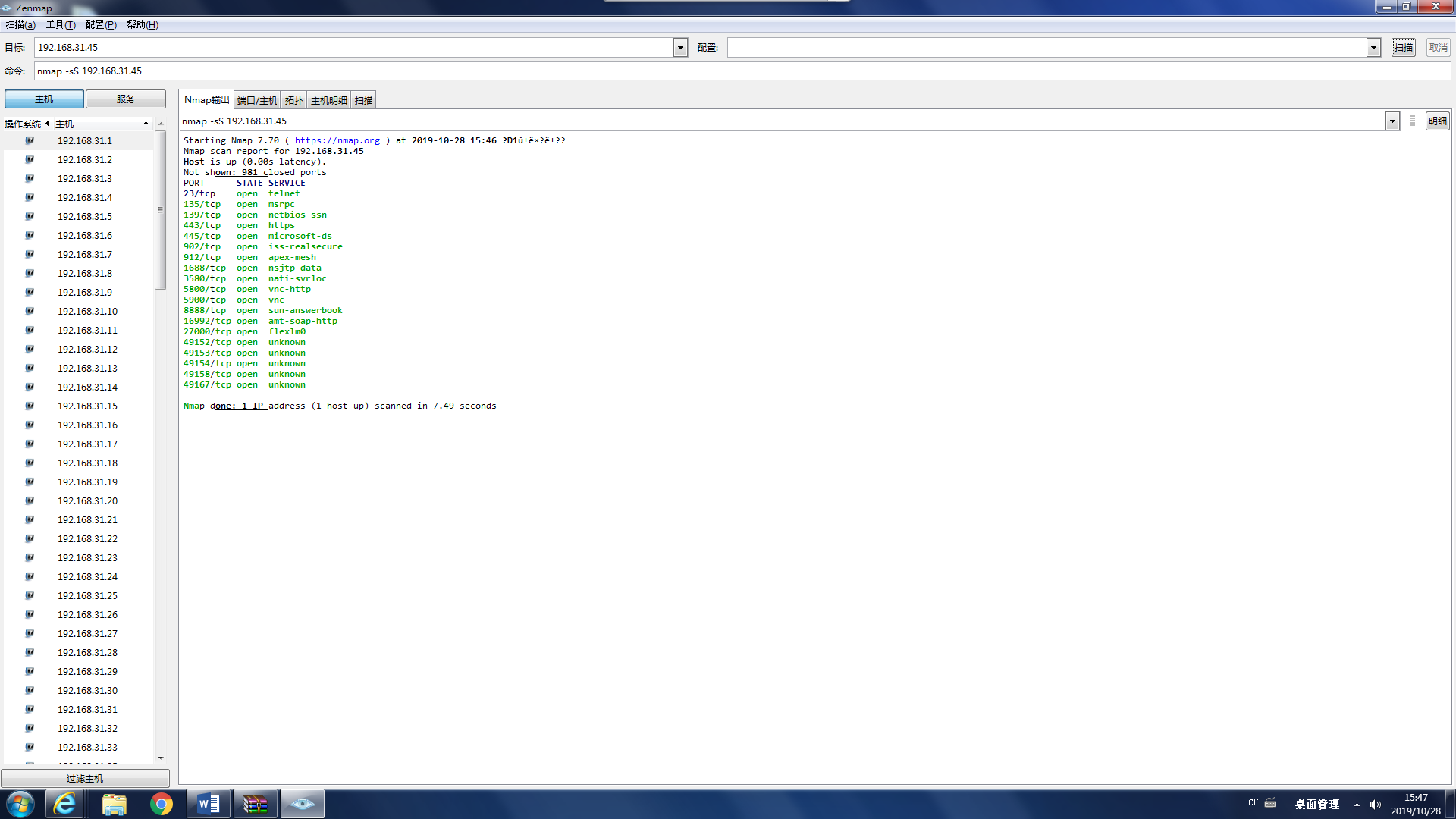Open the scan output selection dropdown arrow
This screenshot has width=1456, height=819.
1392,121
